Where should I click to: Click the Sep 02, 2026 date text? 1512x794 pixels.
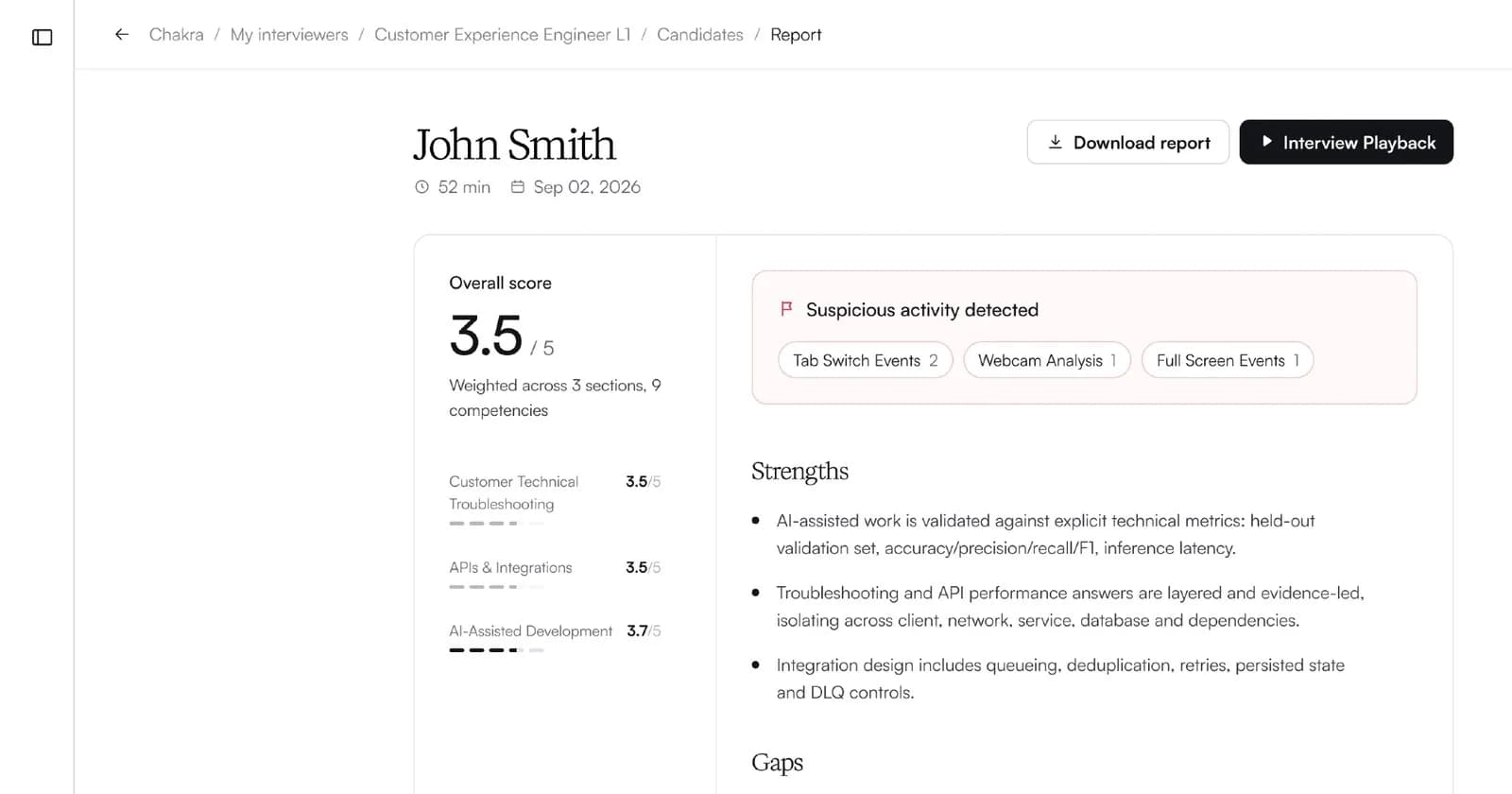pyautogui.click(x=587, y=187)
